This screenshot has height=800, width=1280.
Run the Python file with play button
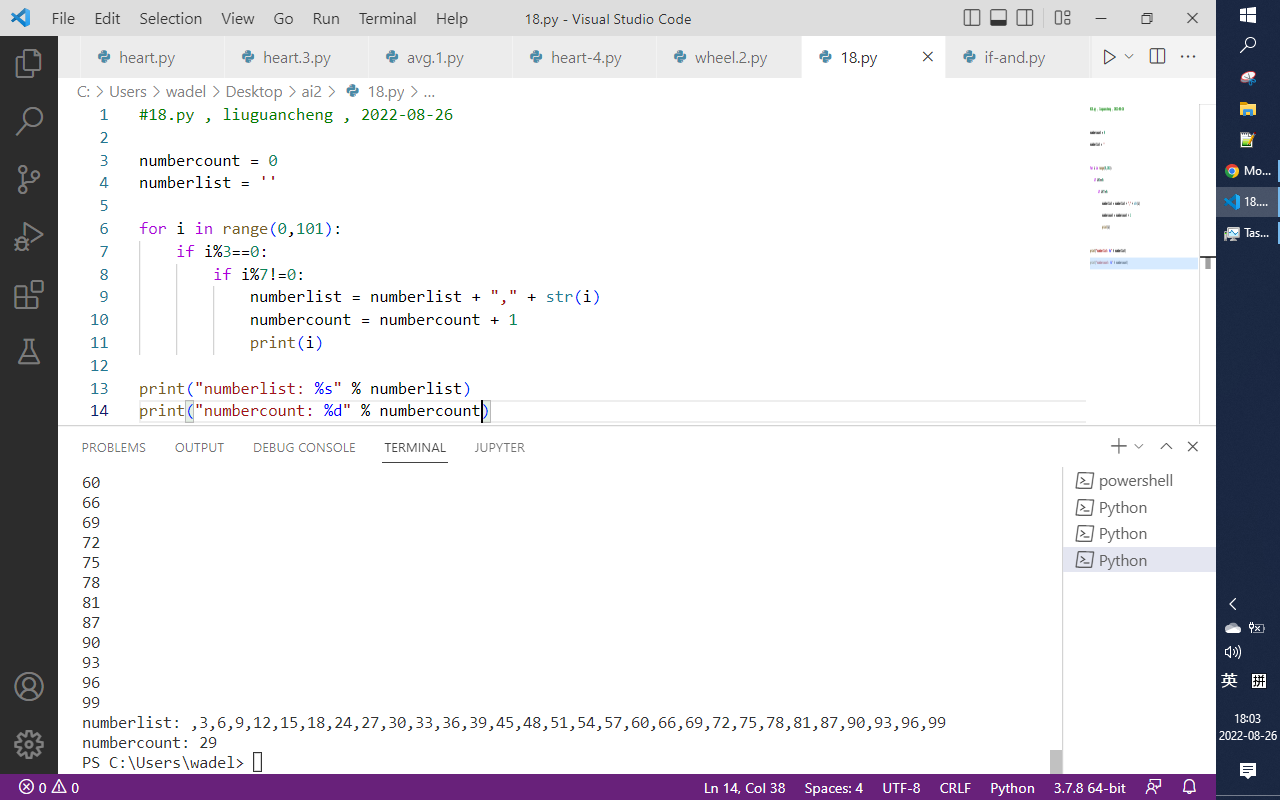pyautogui.click(x=1108, y=57)
